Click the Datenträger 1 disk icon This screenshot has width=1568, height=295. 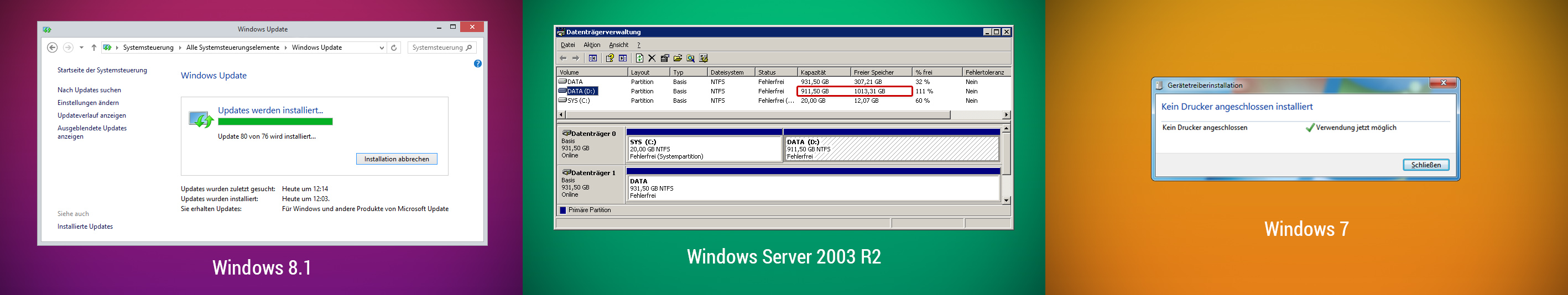click(x=566, y=173)
